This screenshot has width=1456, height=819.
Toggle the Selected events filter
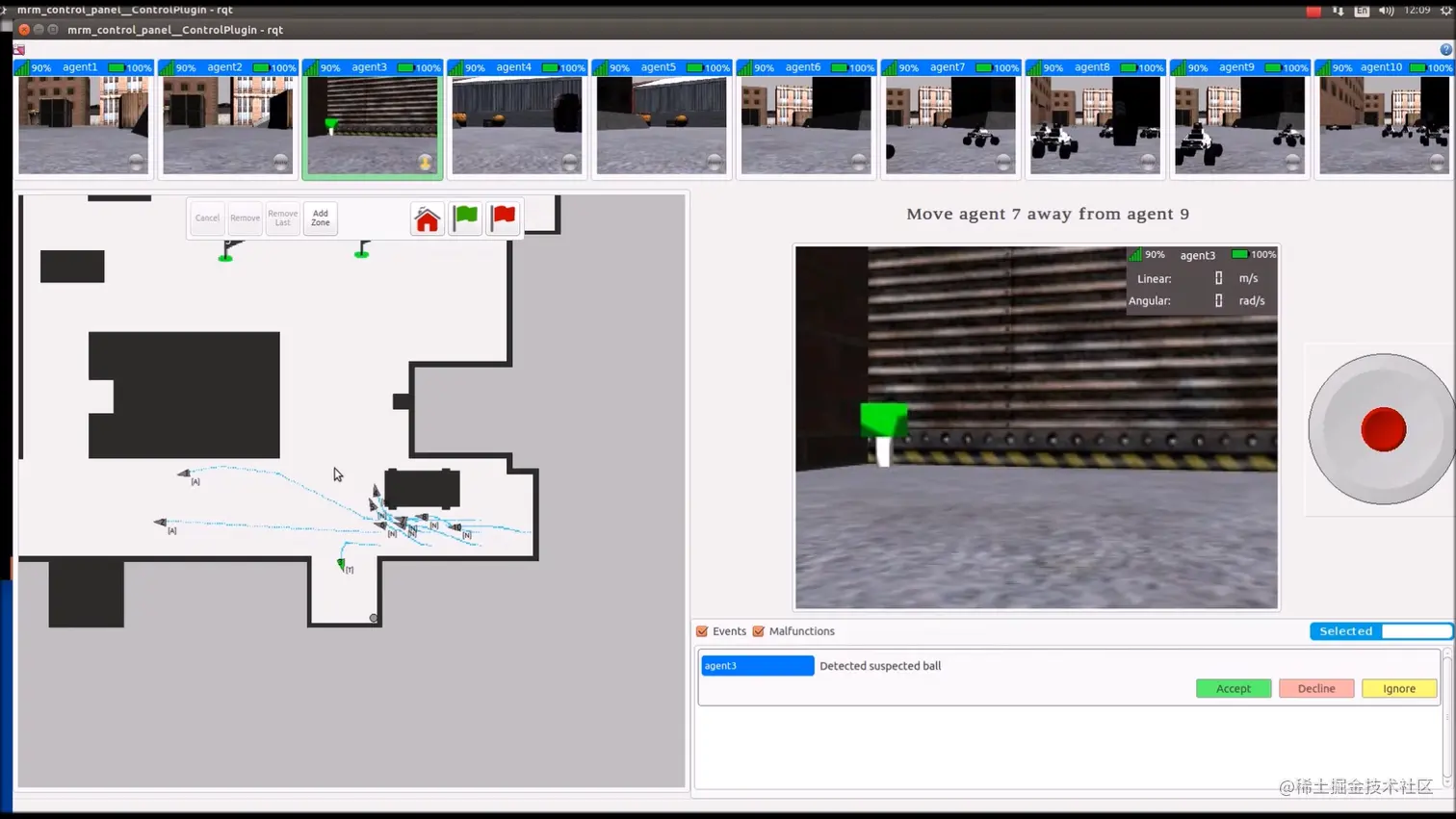point(1345,631)
